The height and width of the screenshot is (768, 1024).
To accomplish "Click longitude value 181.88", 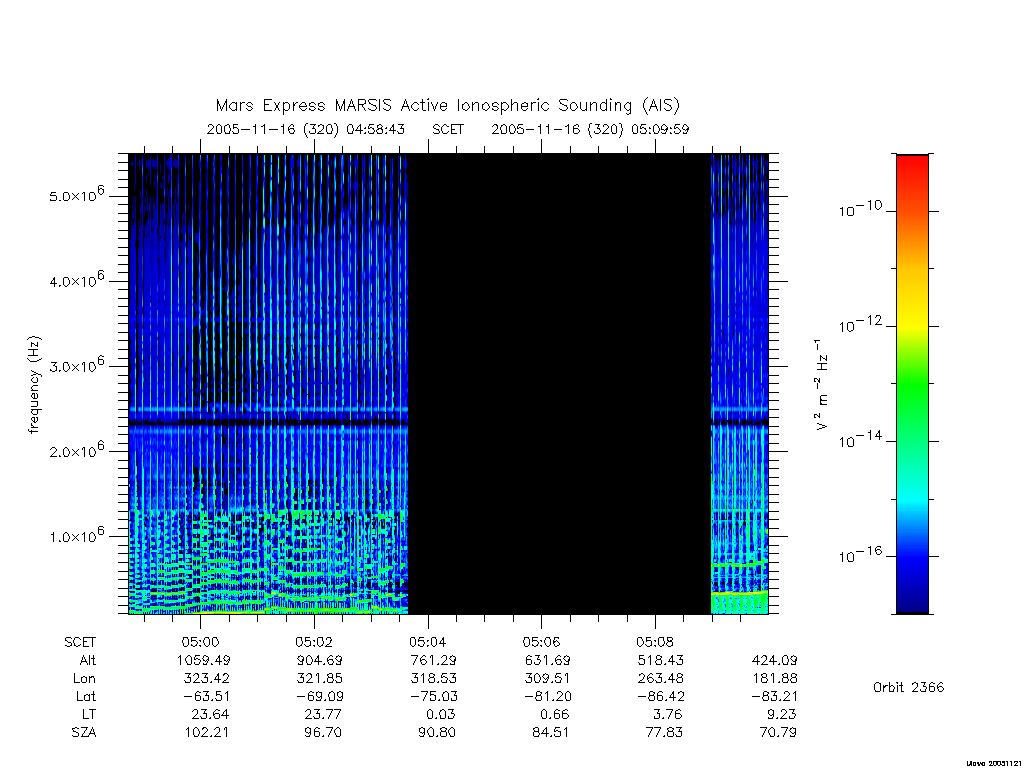I will [775, 679].
